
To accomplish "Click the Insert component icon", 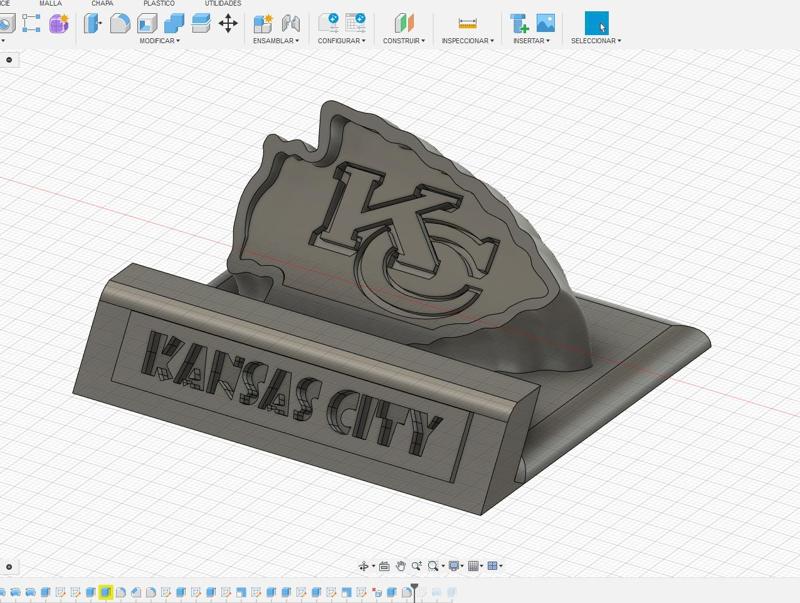I will [519, 23].
